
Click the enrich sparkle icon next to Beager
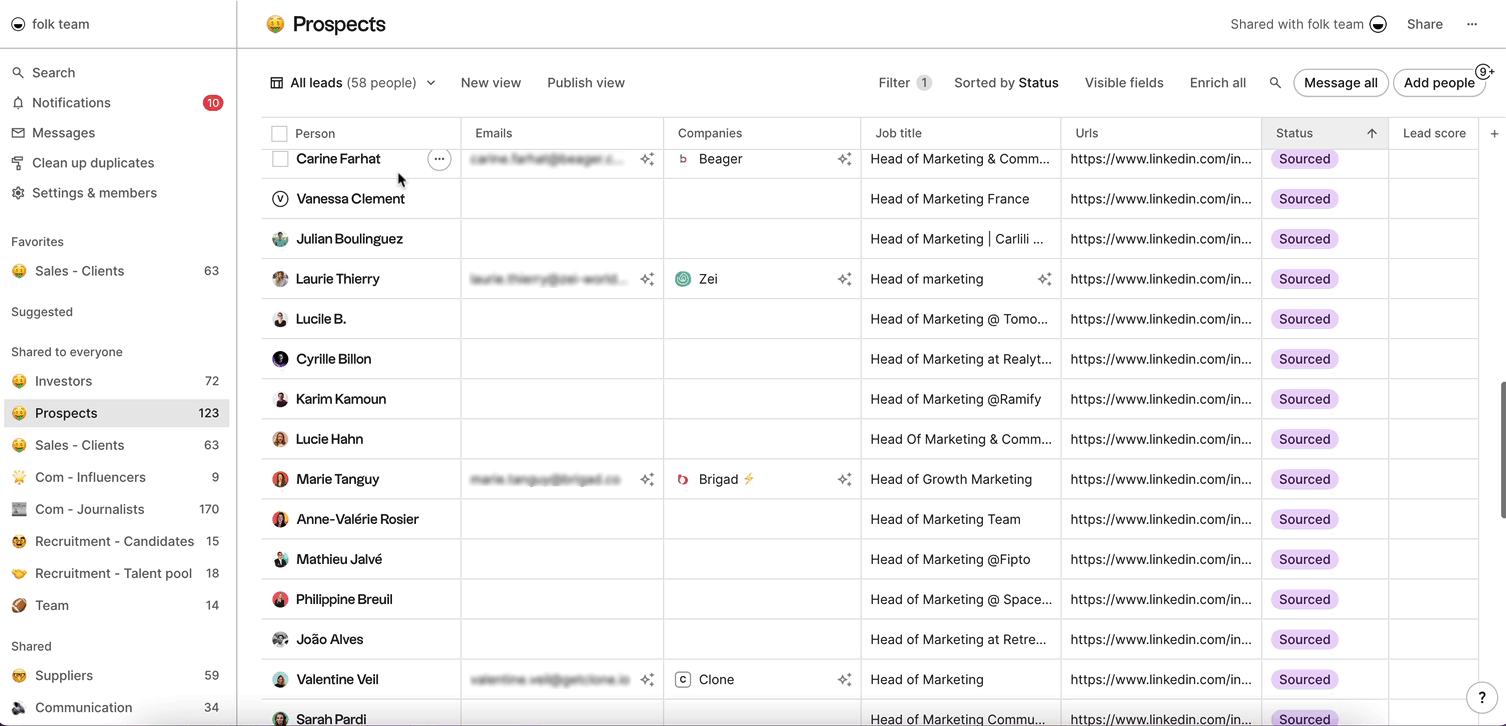845,159
